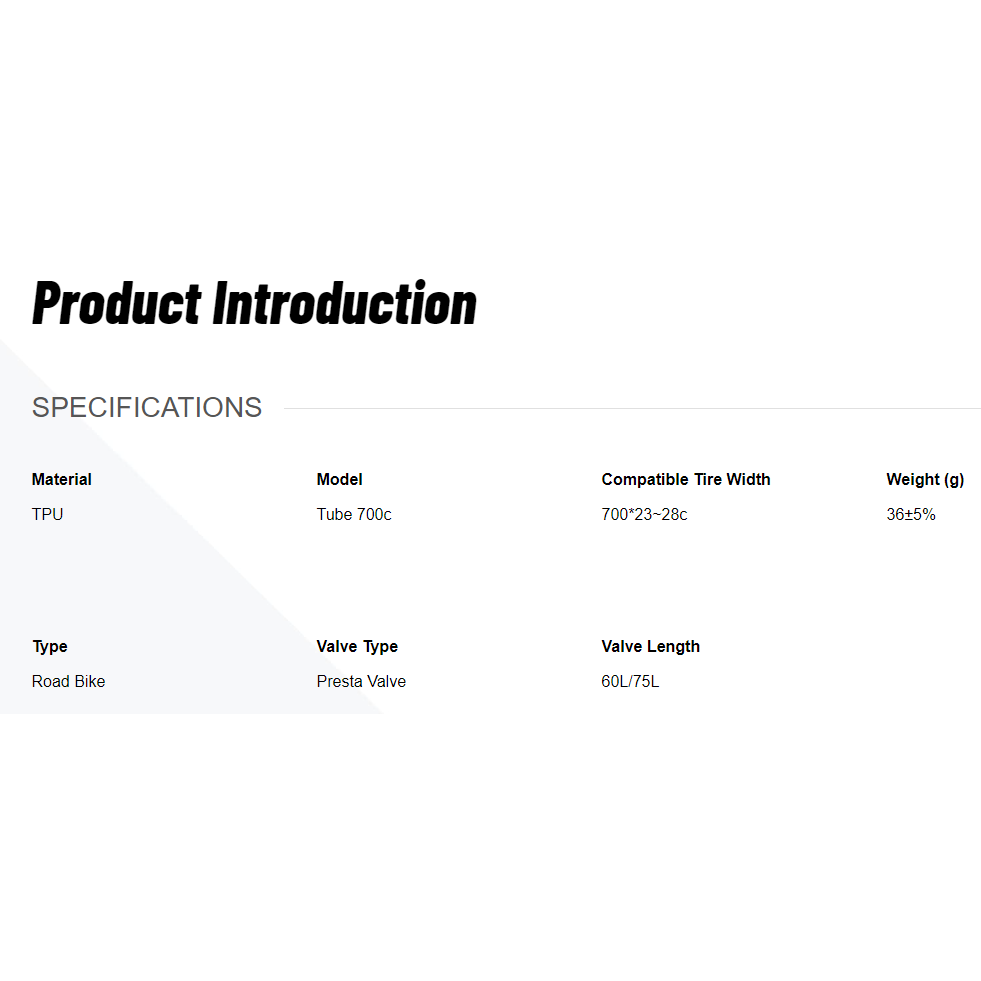Click the Model label
The height and width of the screenshot is (981, 981).
point(339,480)
